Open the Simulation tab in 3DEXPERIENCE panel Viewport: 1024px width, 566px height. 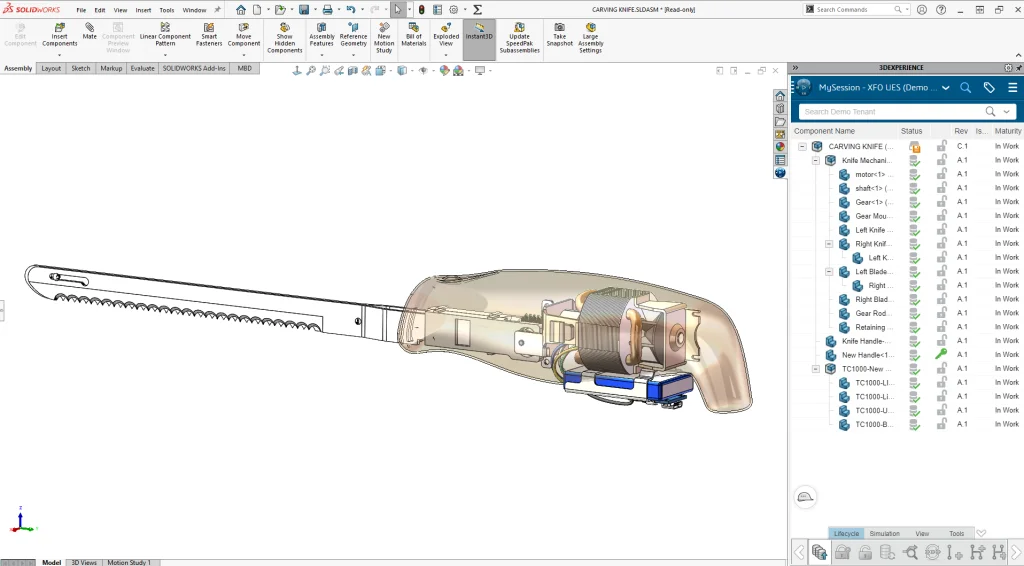click(x=884, y=534)
